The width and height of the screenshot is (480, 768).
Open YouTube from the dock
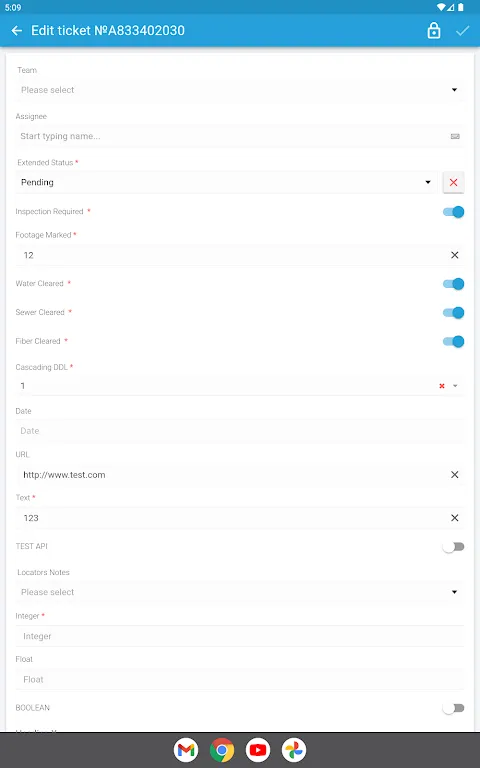coord(258,750)
